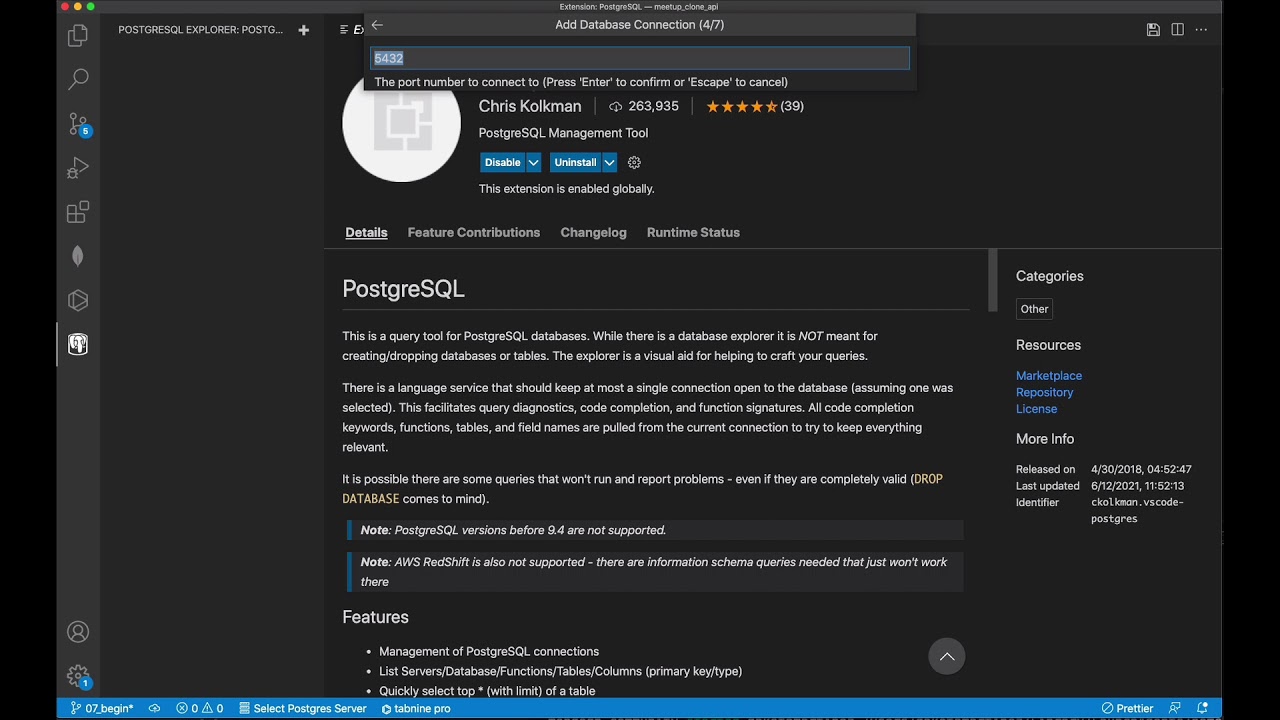1280x720 pixels.
Task: Open the extension settings gear
Action: (634, 162)
